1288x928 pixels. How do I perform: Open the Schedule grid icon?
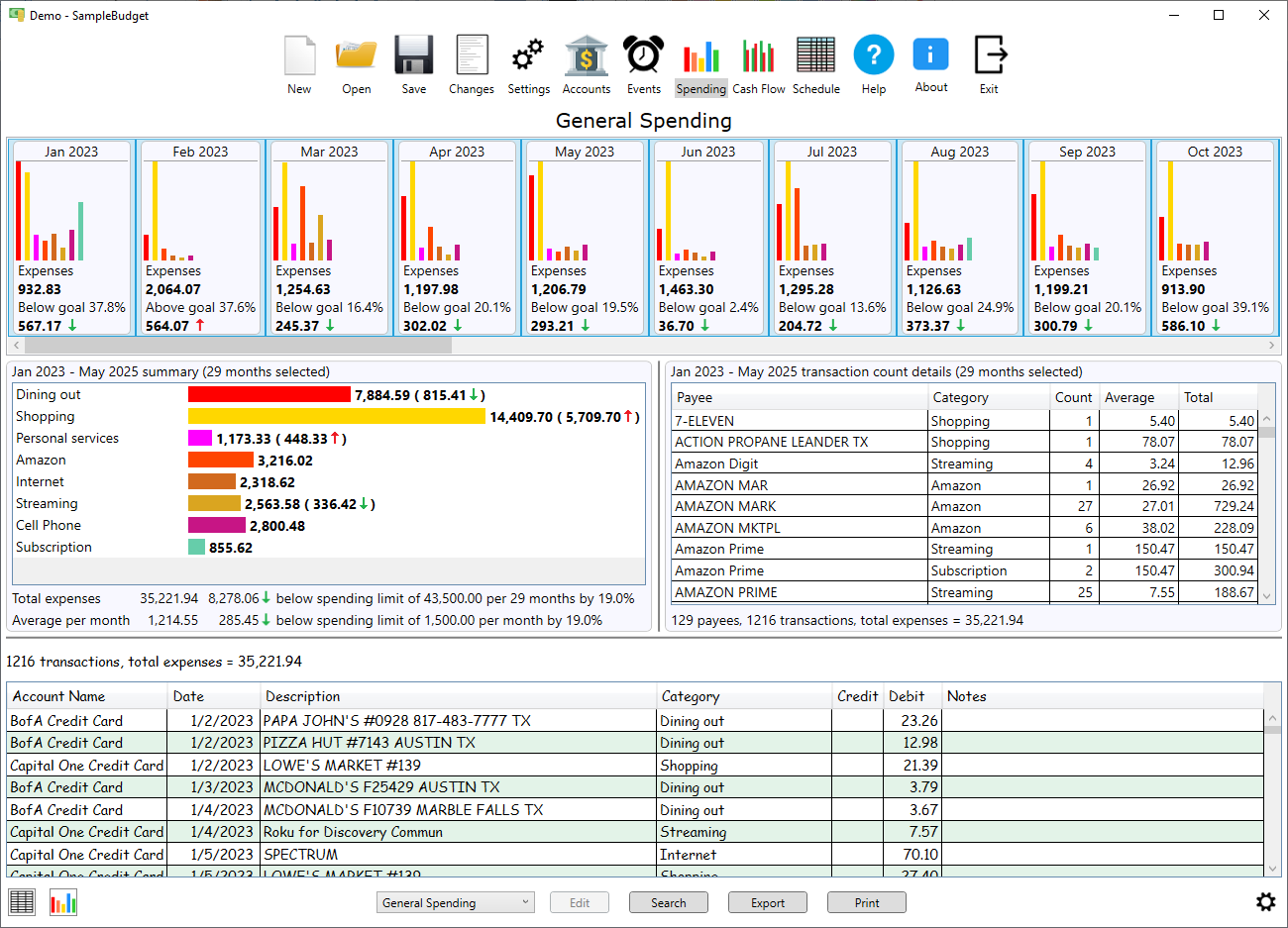(x=815, y=55)
